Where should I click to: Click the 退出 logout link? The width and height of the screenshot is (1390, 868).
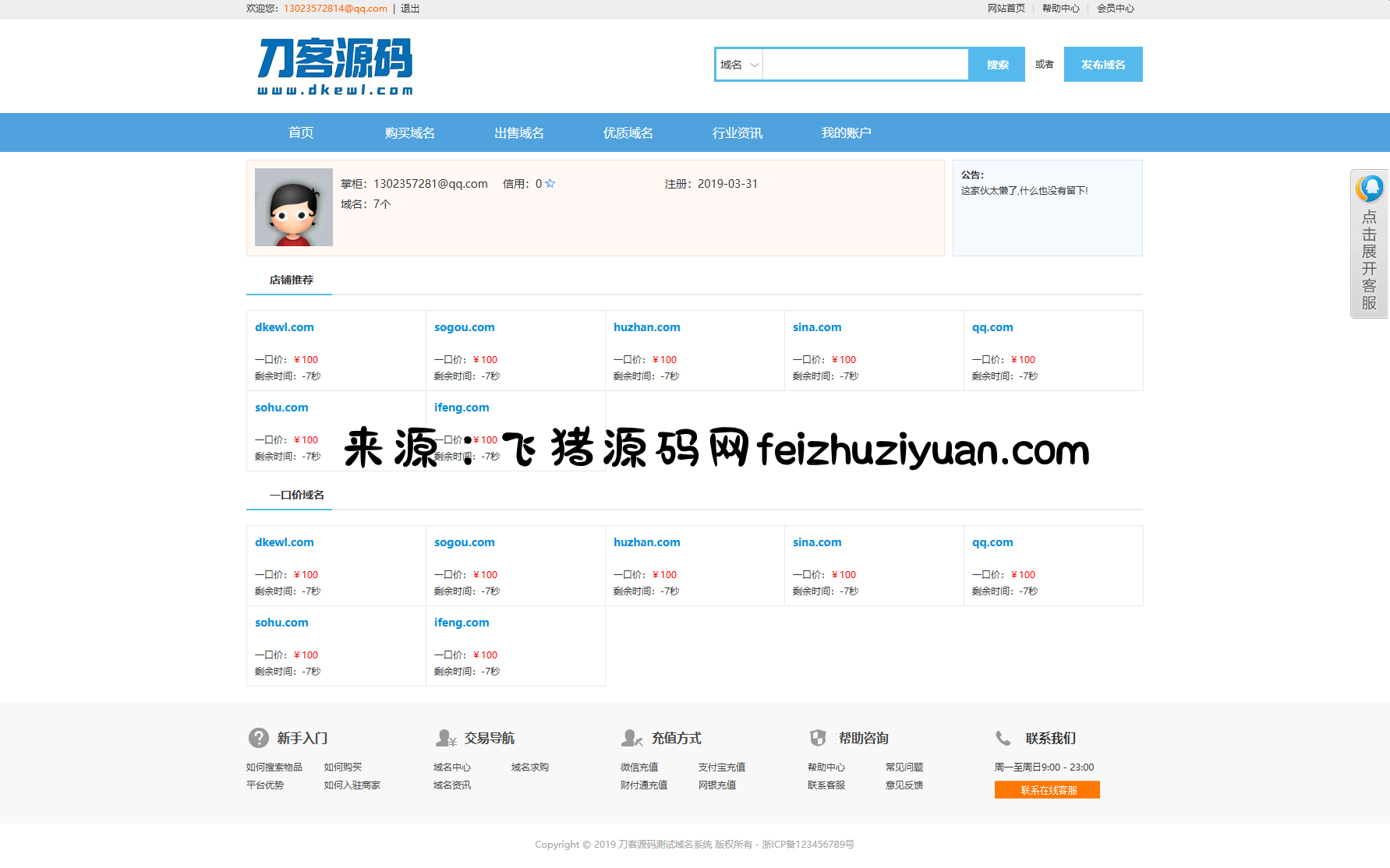coord(410,9)
